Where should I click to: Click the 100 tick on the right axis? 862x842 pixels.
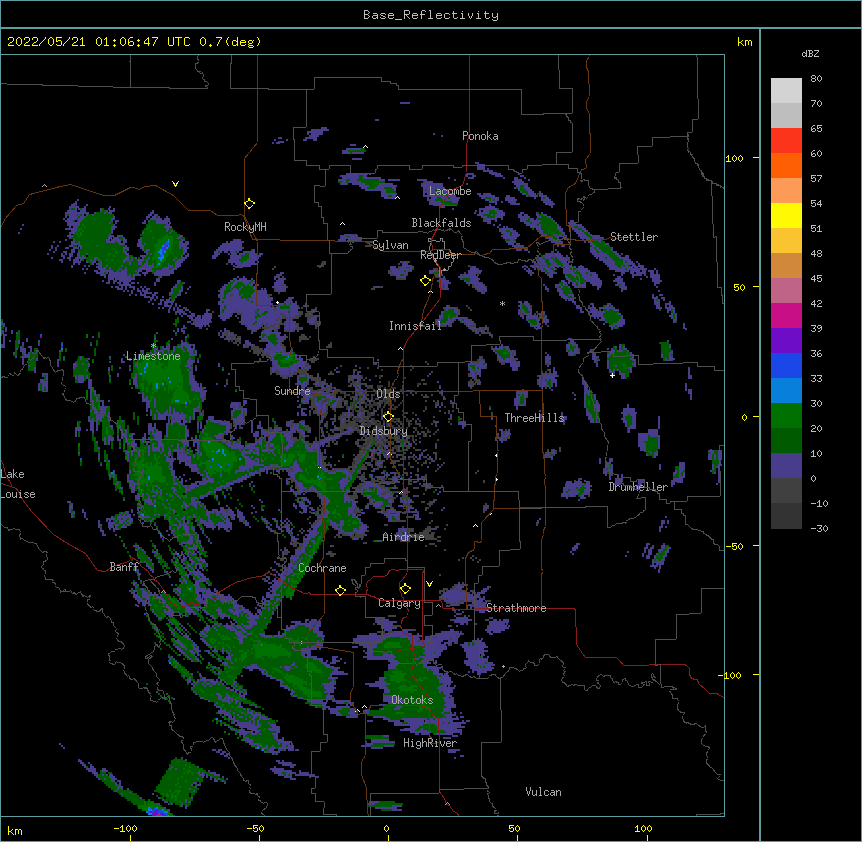(734, 159)
